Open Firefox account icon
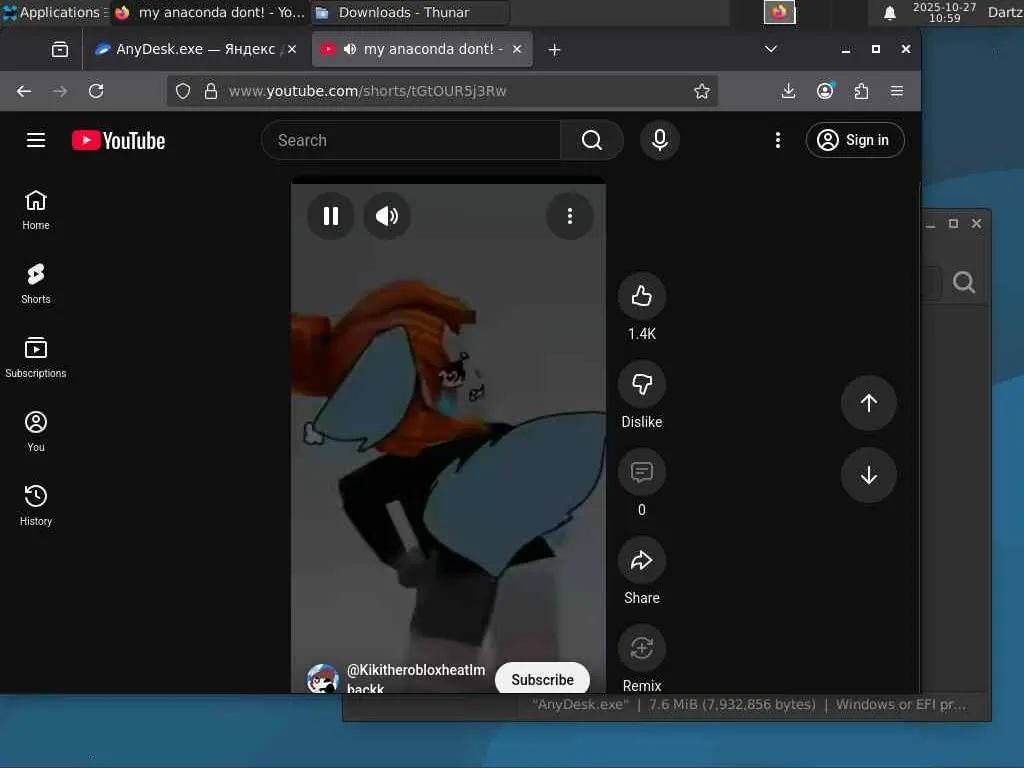The width and height of the screenshot is (1024, 768). click(x=825, y=91)
